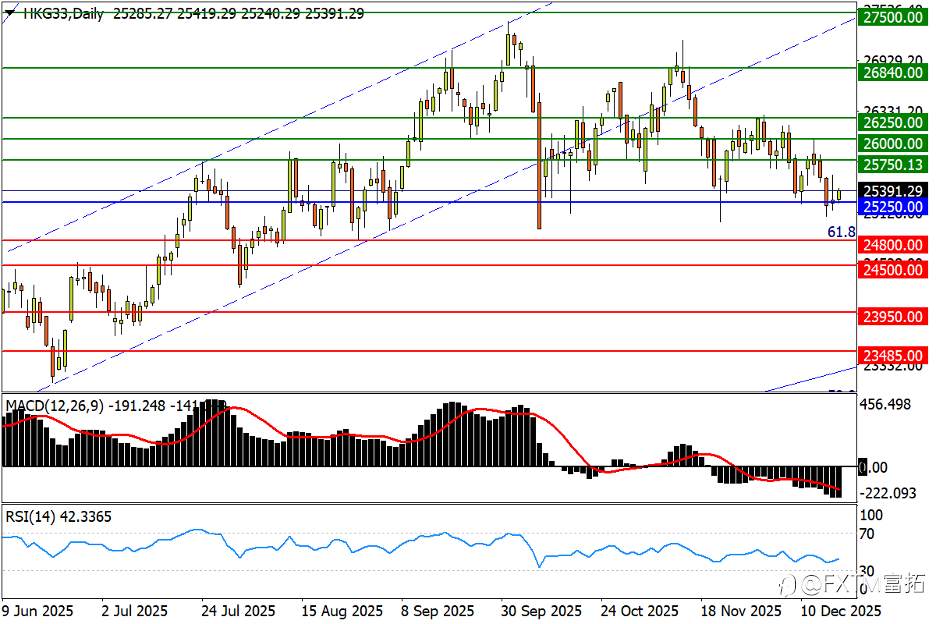
Task: Click the 24 Jul 2025 date label
Action: (238, 611)
